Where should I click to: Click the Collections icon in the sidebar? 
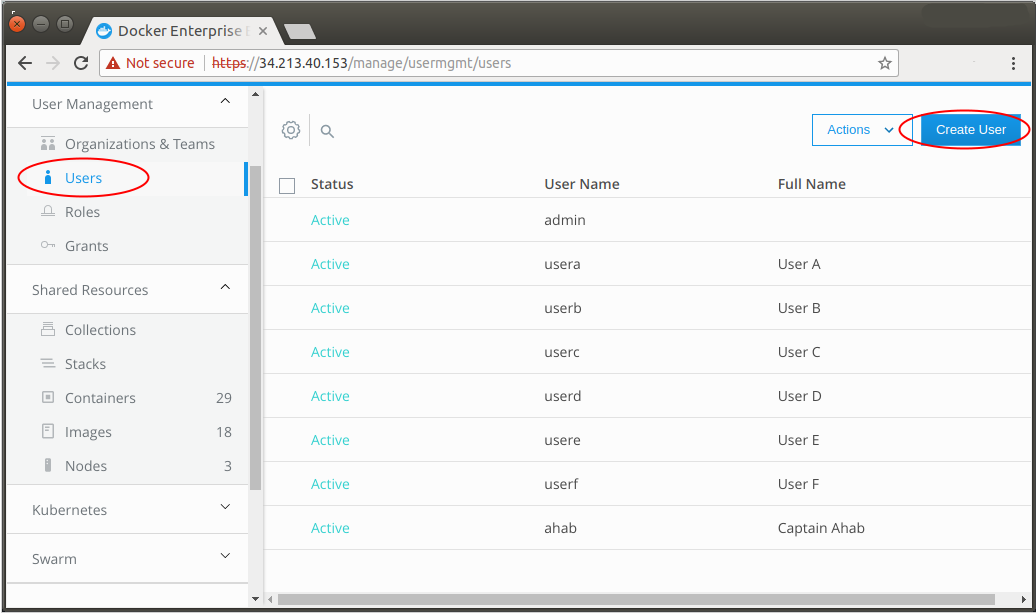pyautogui.click(x=47, y=330)
